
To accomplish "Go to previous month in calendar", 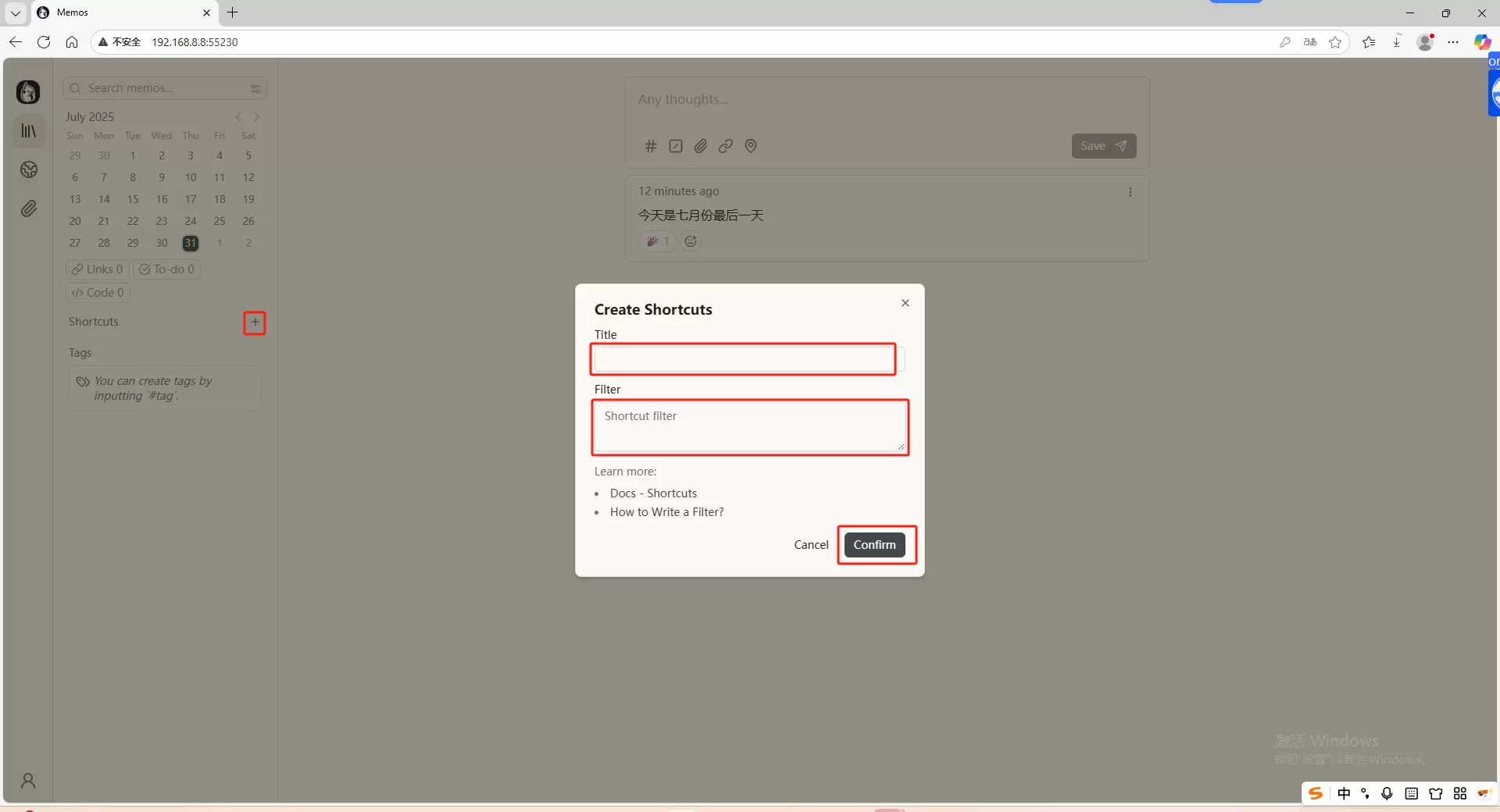I will (x=238, y=117).
